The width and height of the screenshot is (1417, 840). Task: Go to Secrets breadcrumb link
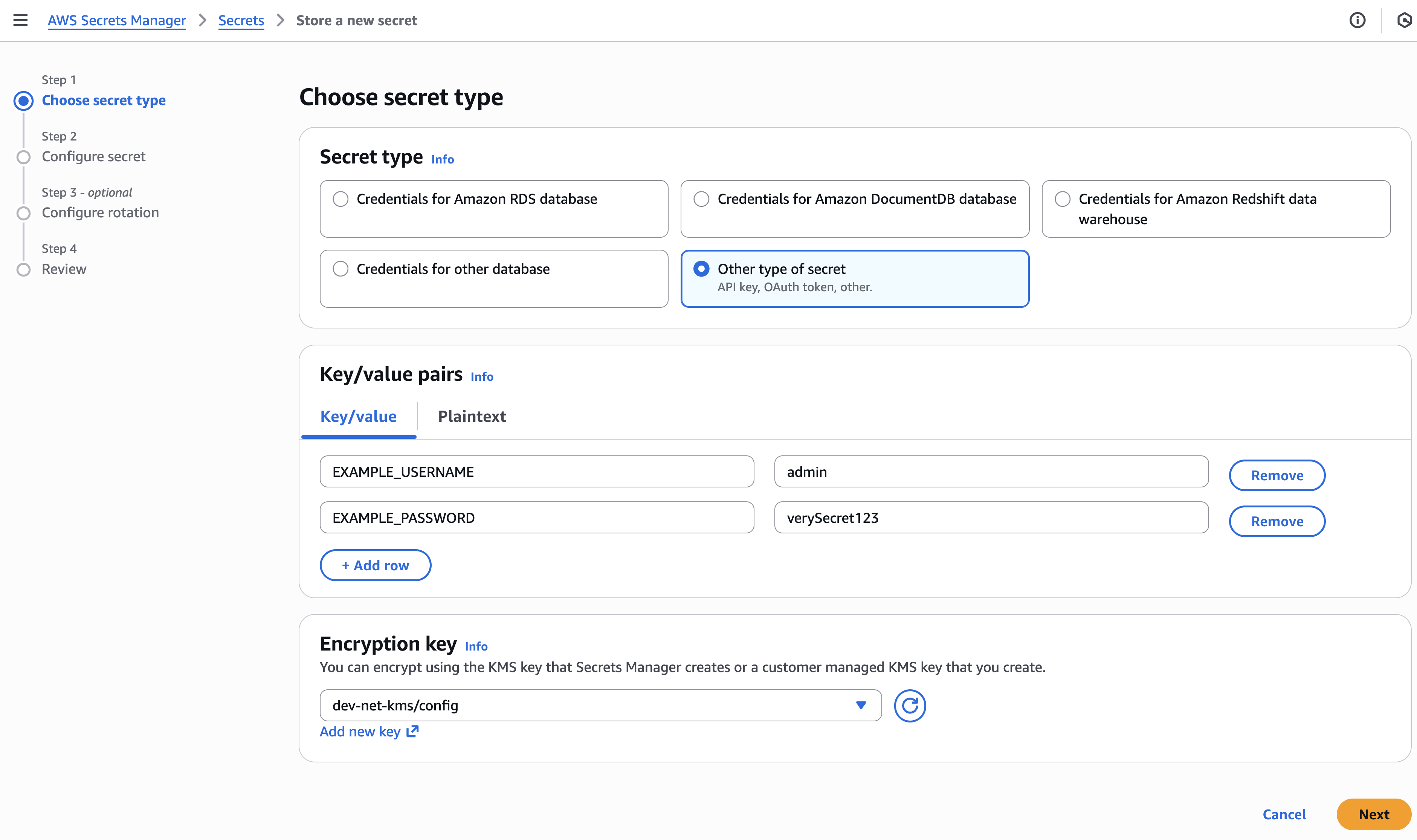tap(241, 20)
